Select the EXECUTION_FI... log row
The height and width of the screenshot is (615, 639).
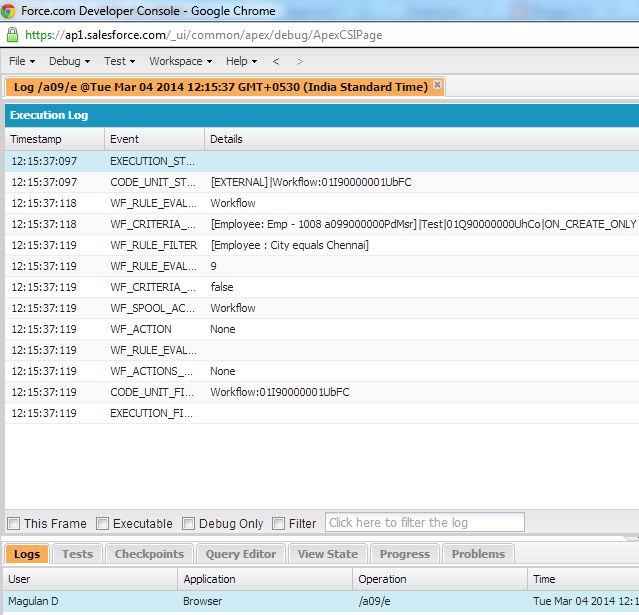322,413
